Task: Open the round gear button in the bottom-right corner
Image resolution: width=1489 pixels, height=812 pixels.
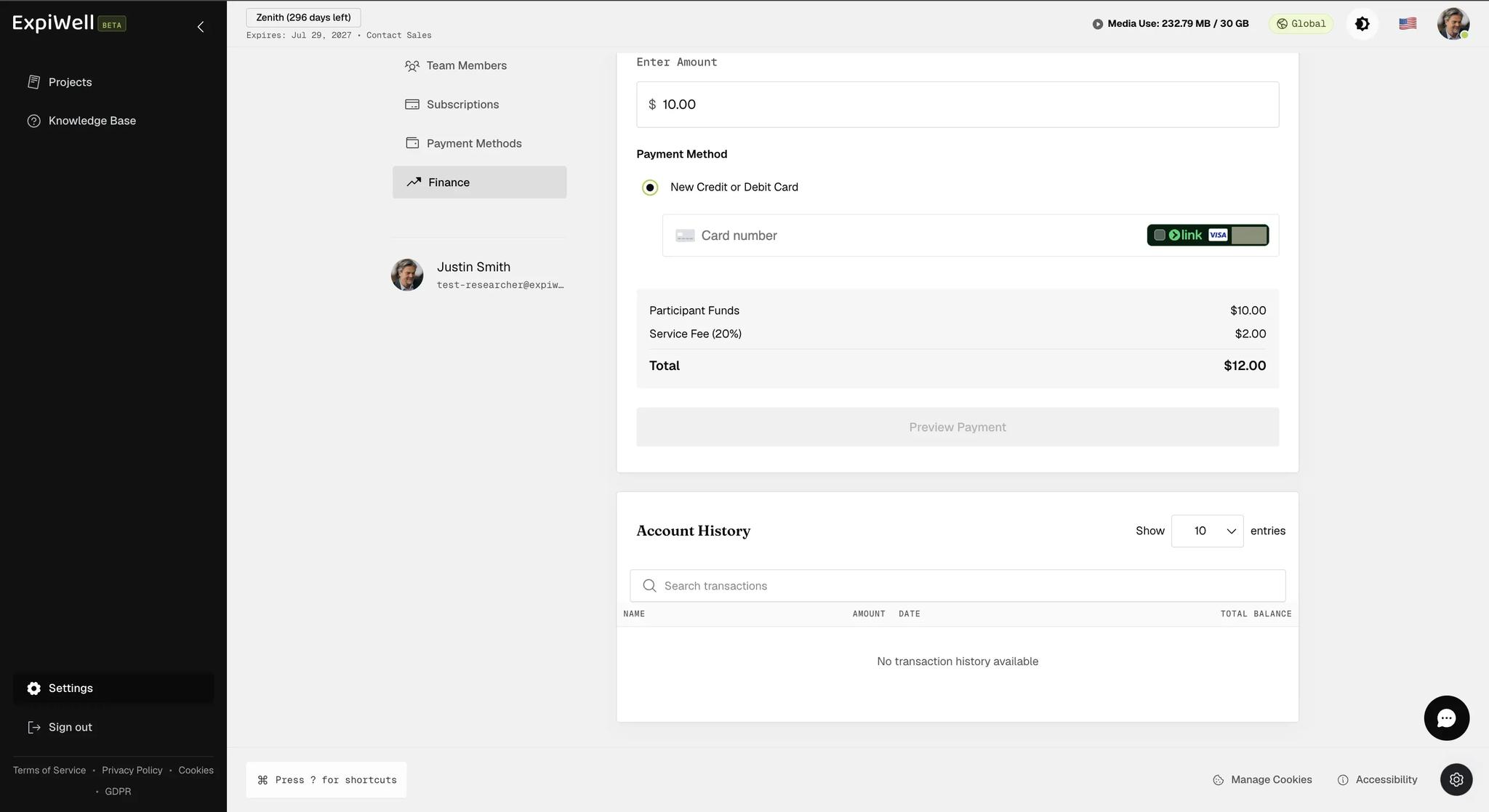Action: (x=1456, y=779)
